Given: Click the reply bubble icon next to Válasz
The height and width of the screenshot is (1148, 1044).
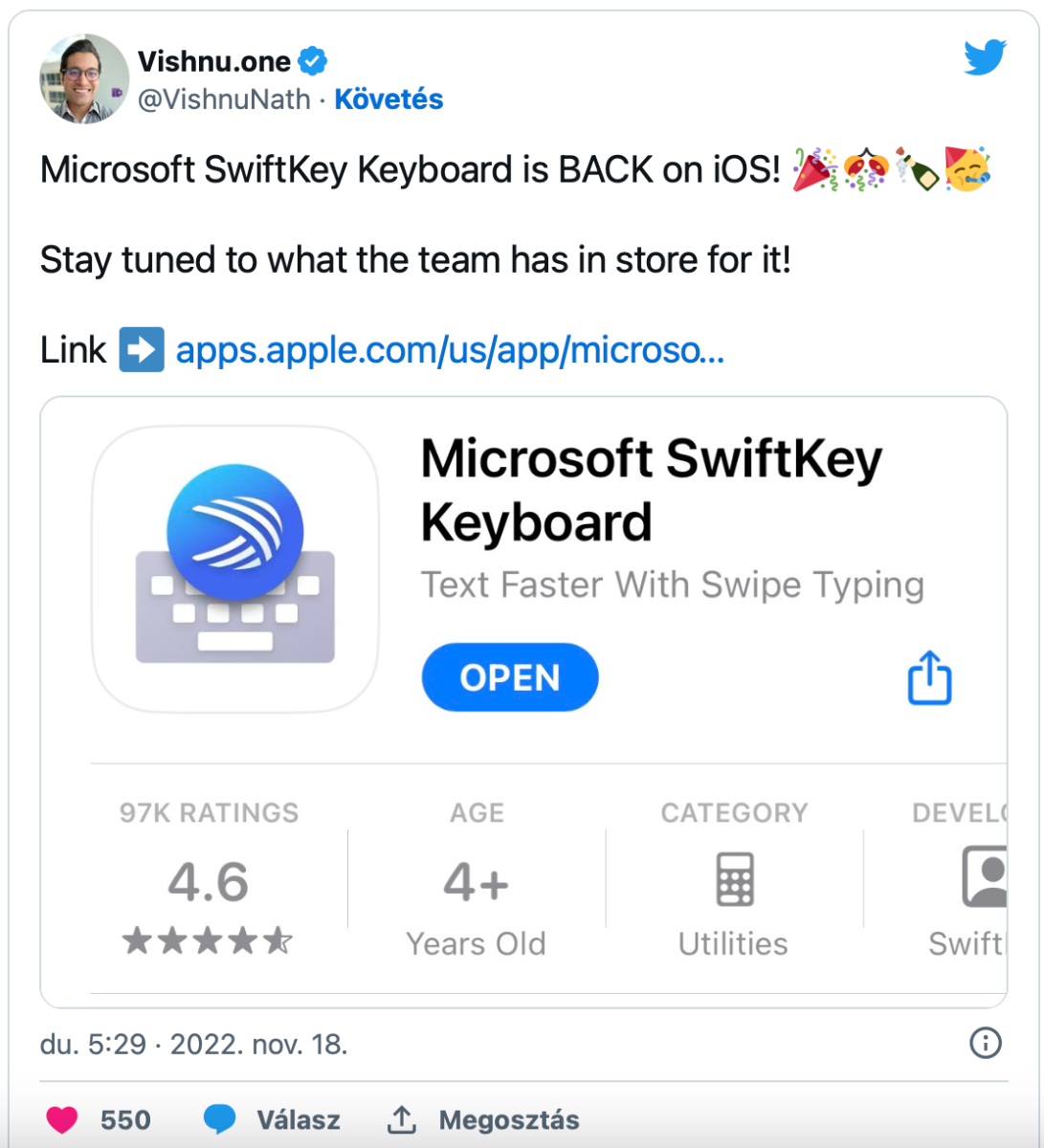Looking at the screenshot, I should click(221, 1118).
